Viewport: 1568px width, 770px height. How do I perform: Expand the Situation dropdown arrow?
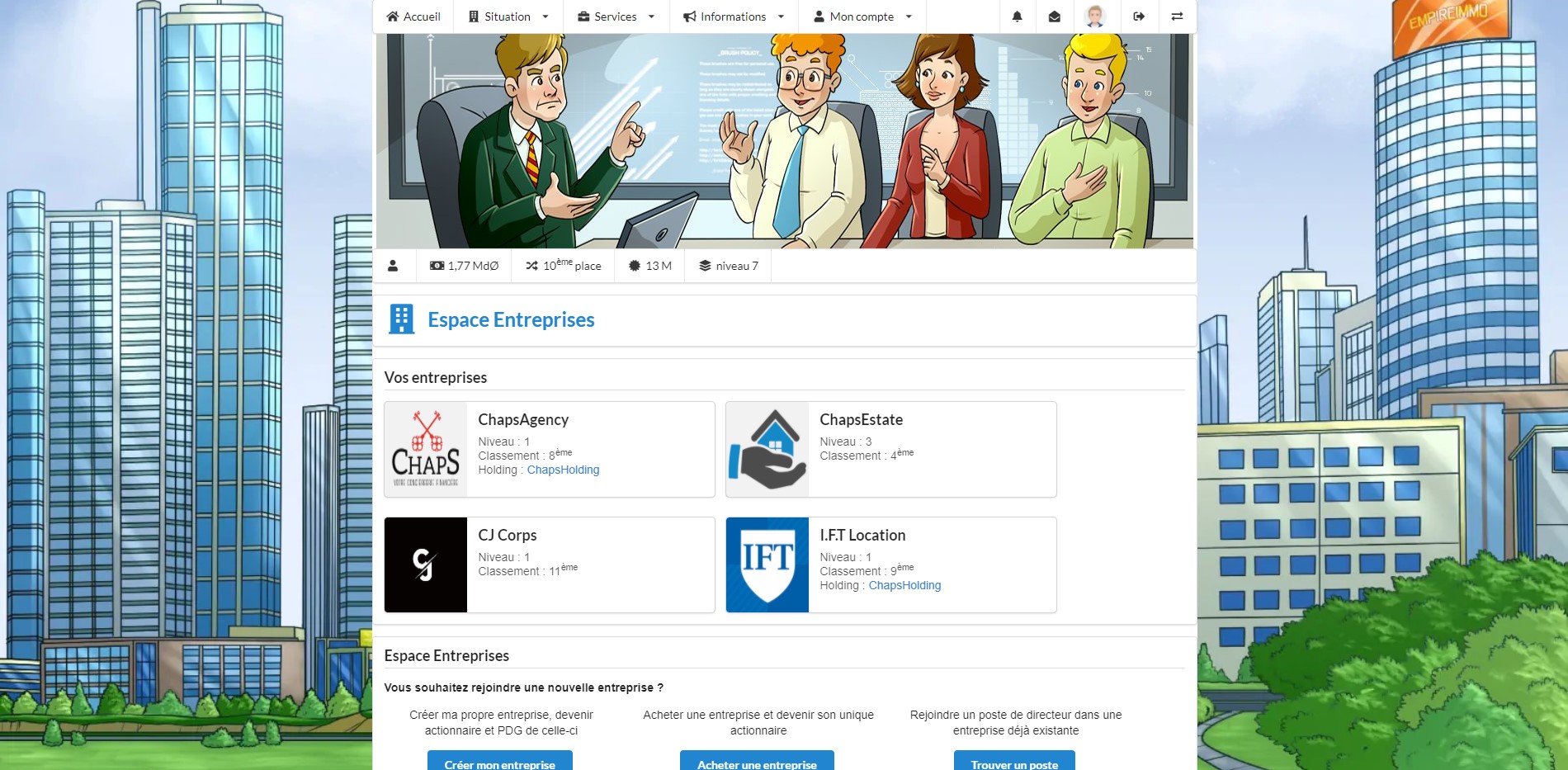tap(545, 17)
